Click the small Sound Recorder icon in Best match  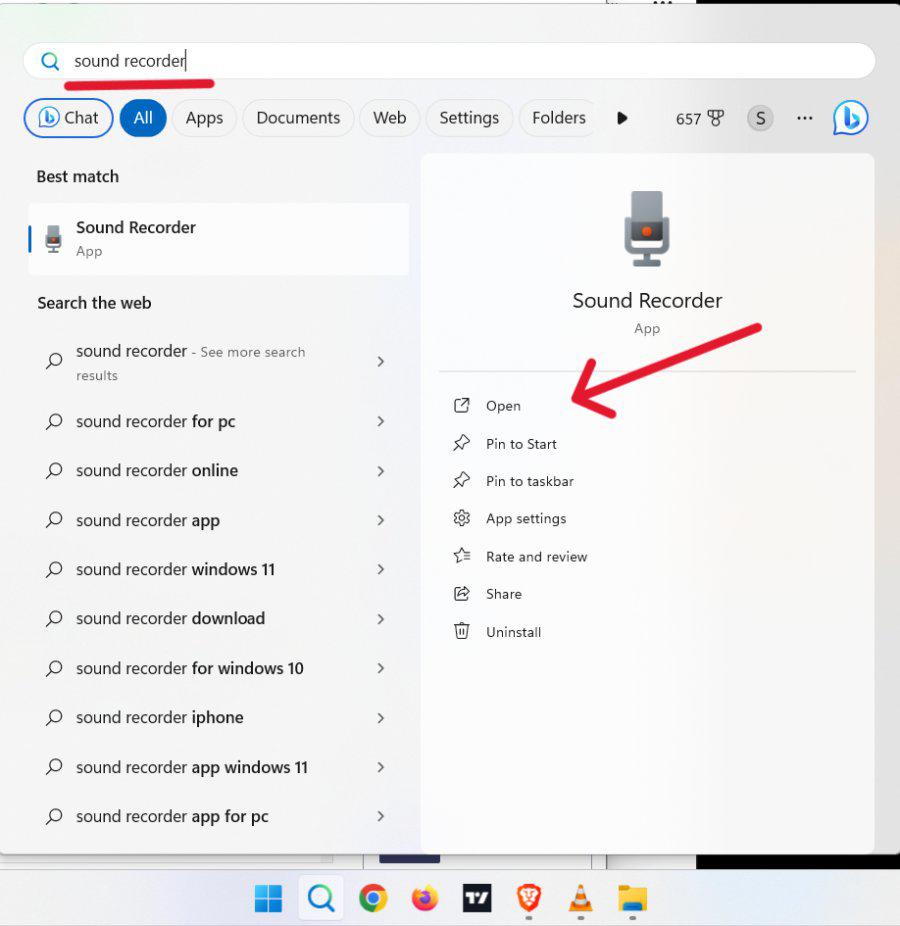(x=54, y=239)
